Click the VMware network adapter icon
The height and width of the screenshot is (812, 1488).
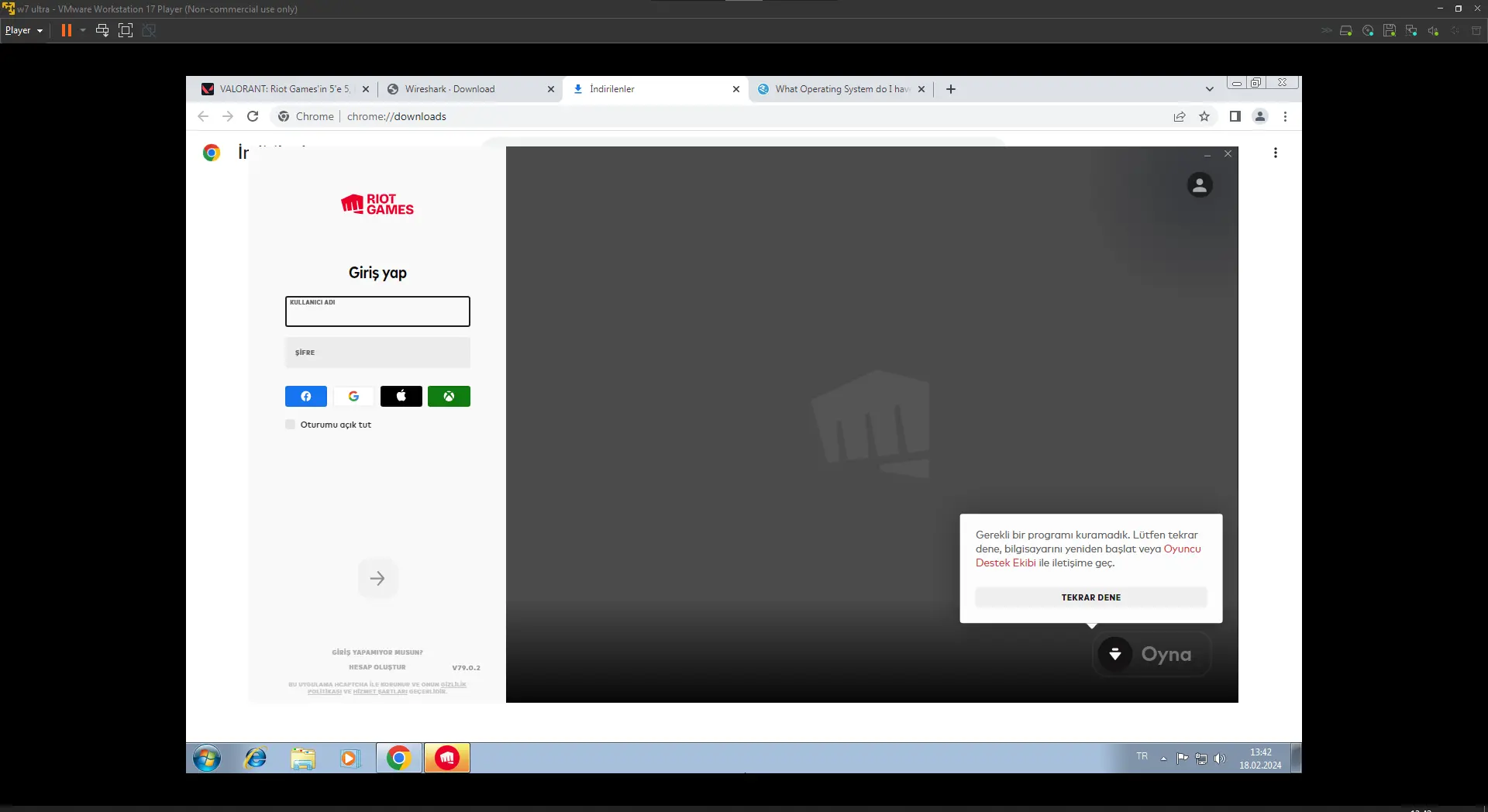(x=1411, y=31)
